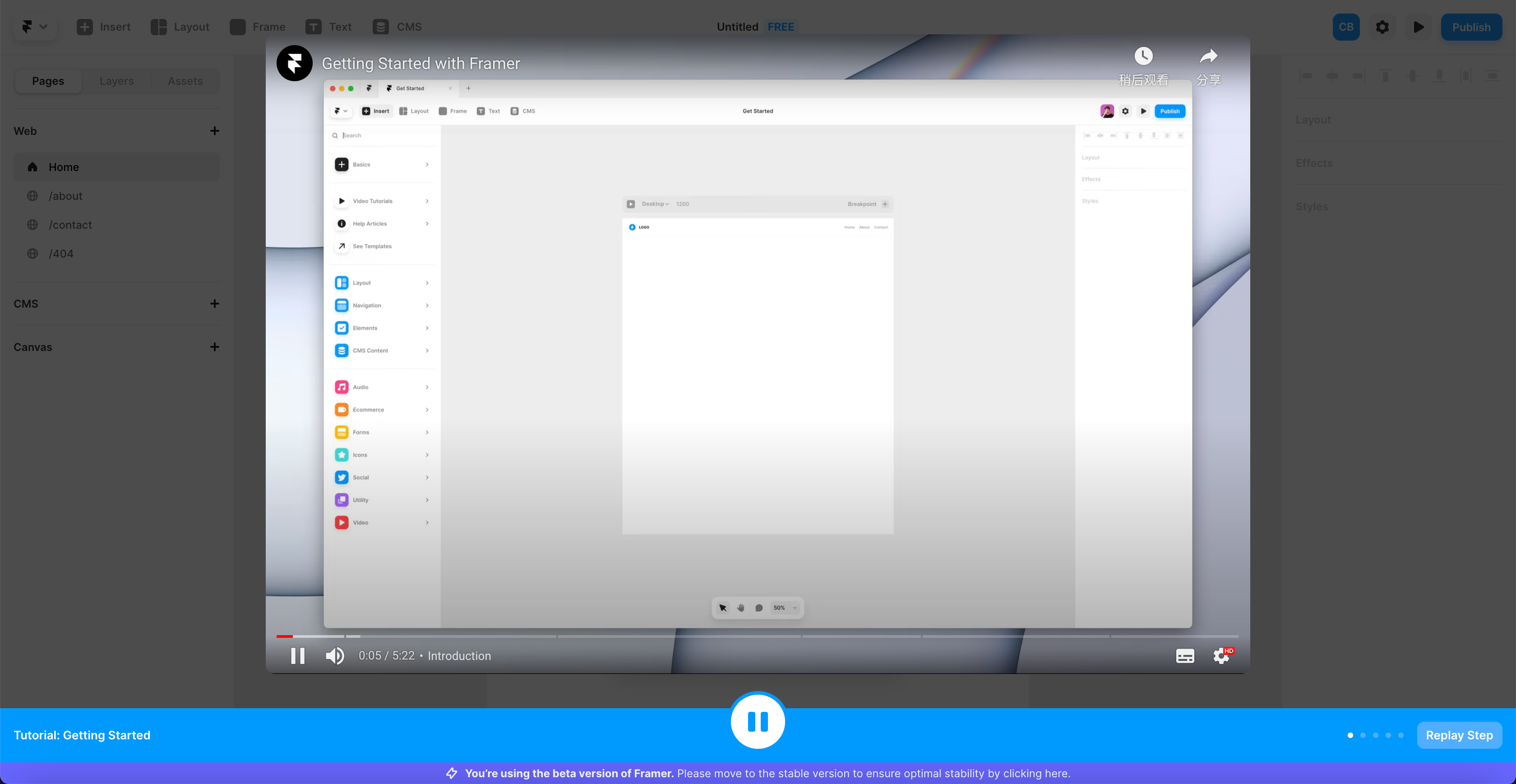Click the video progress bar

point(758,636)
